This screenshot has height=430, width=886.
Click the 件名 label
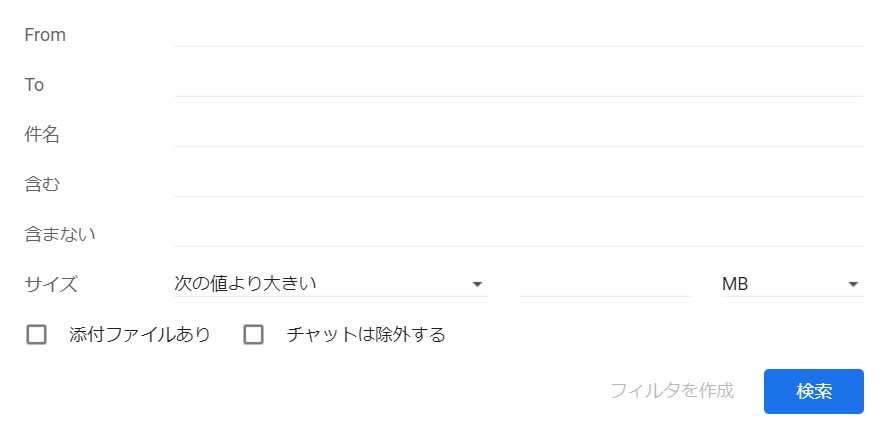42,134
